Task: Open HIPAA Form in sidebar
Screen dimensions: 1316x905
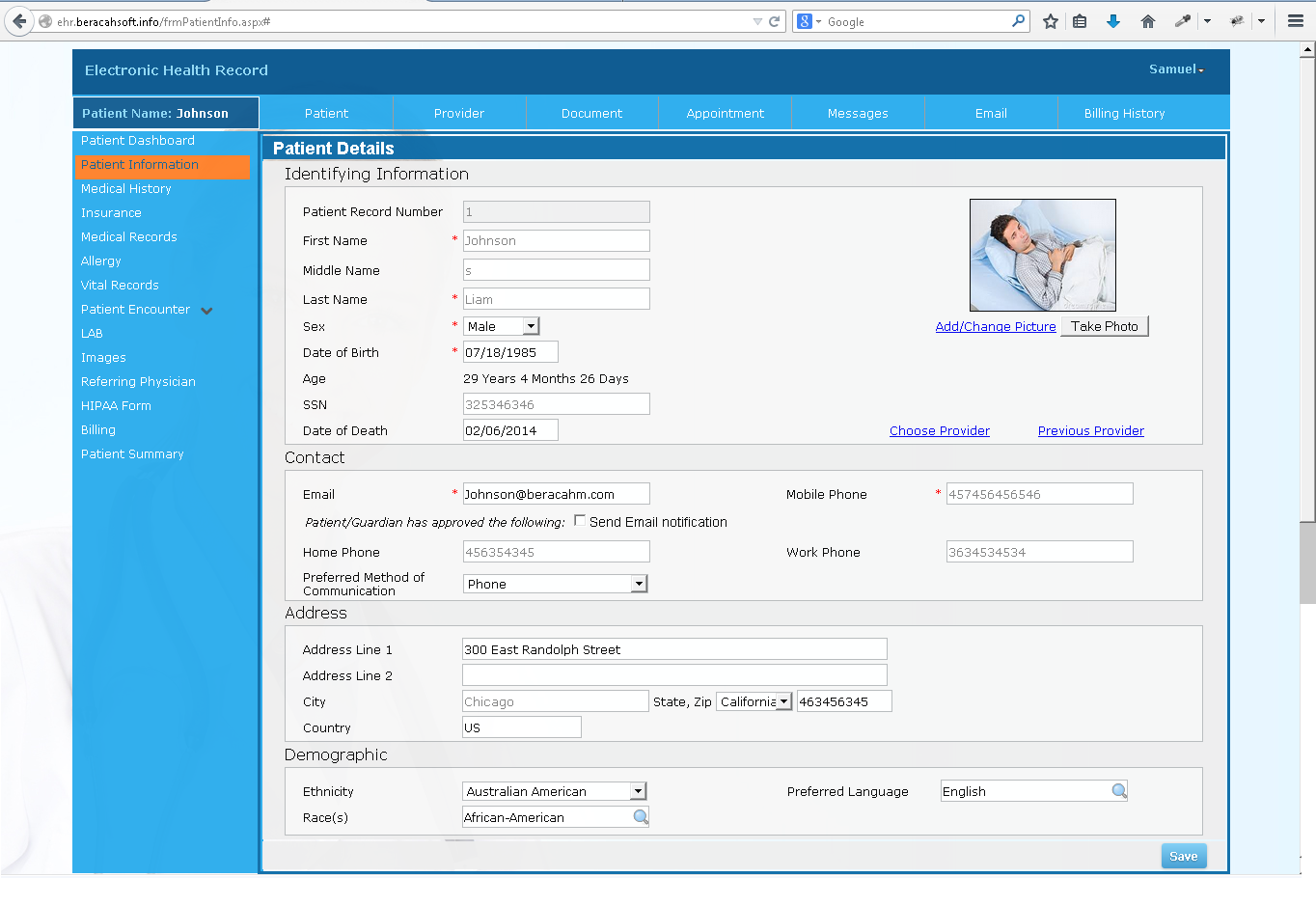Action: tap(116, 406)
